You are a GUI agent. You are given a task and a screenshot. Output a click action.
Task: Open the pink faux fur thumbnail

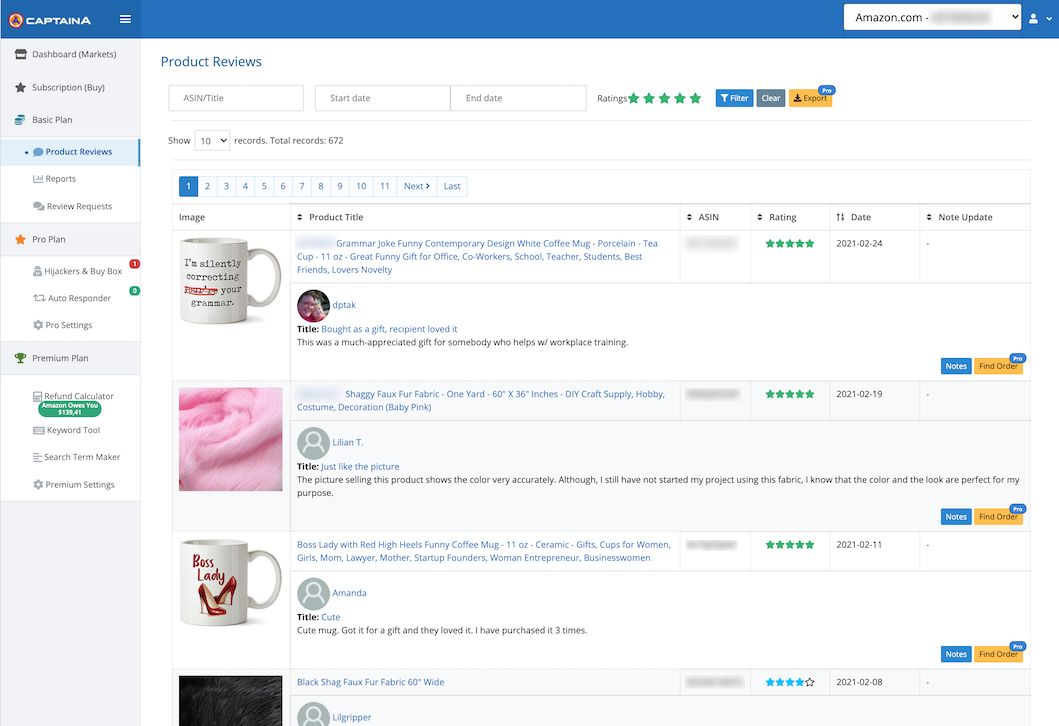coord(230,439)
